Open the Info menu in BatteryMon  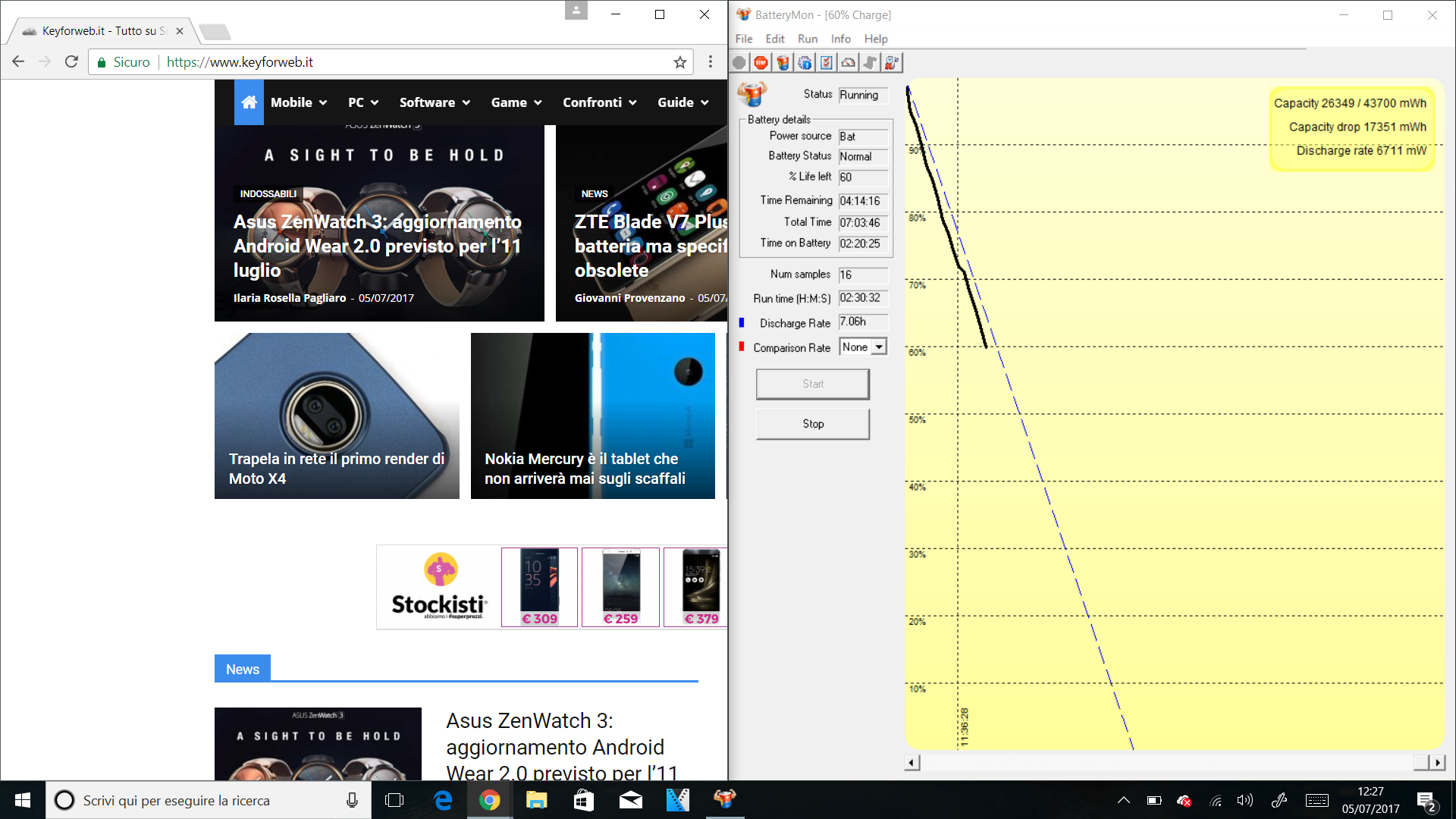(x=840, y=39)
